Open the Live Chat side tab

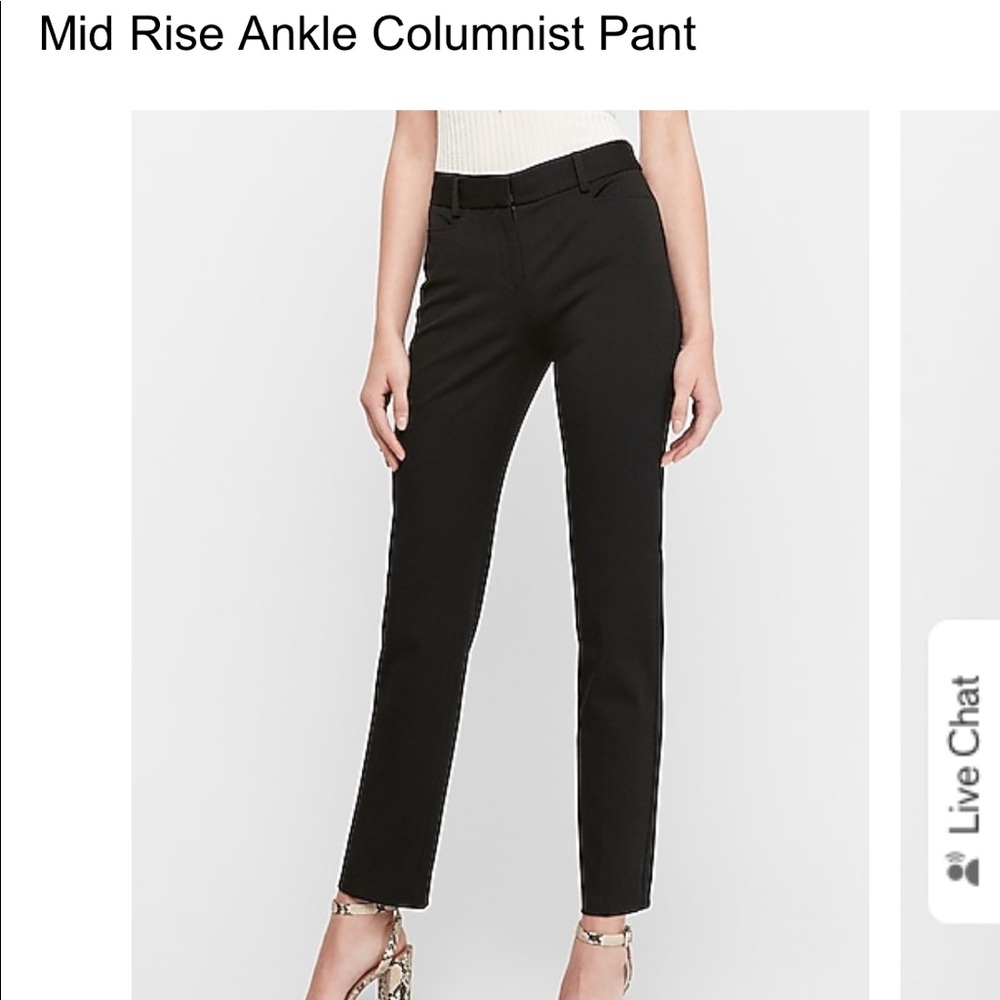coord(964,771)
